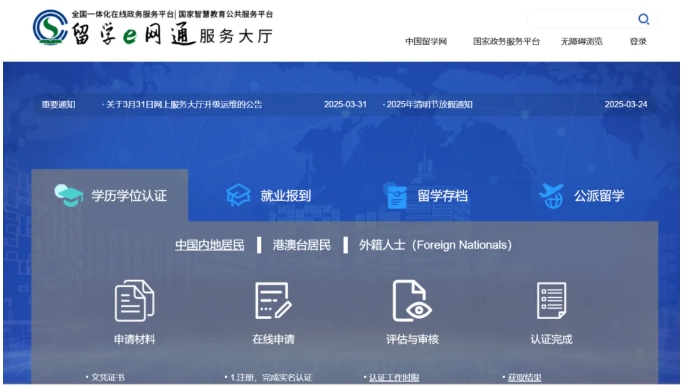Click the 申请材料 documents icon
Image resolution: width=683 pixels, height=389 pixels.
[135, 301]
